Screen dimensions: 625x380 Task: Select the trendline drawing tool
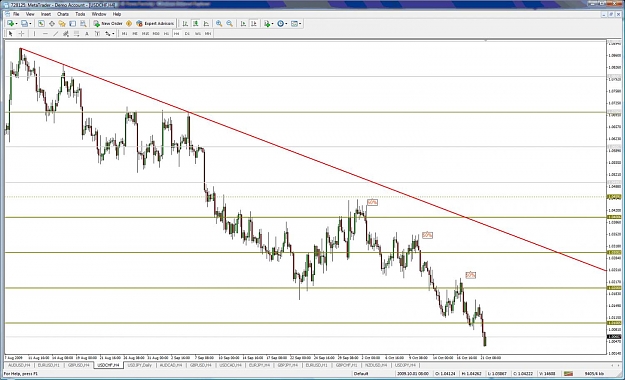tap(55, 33)
